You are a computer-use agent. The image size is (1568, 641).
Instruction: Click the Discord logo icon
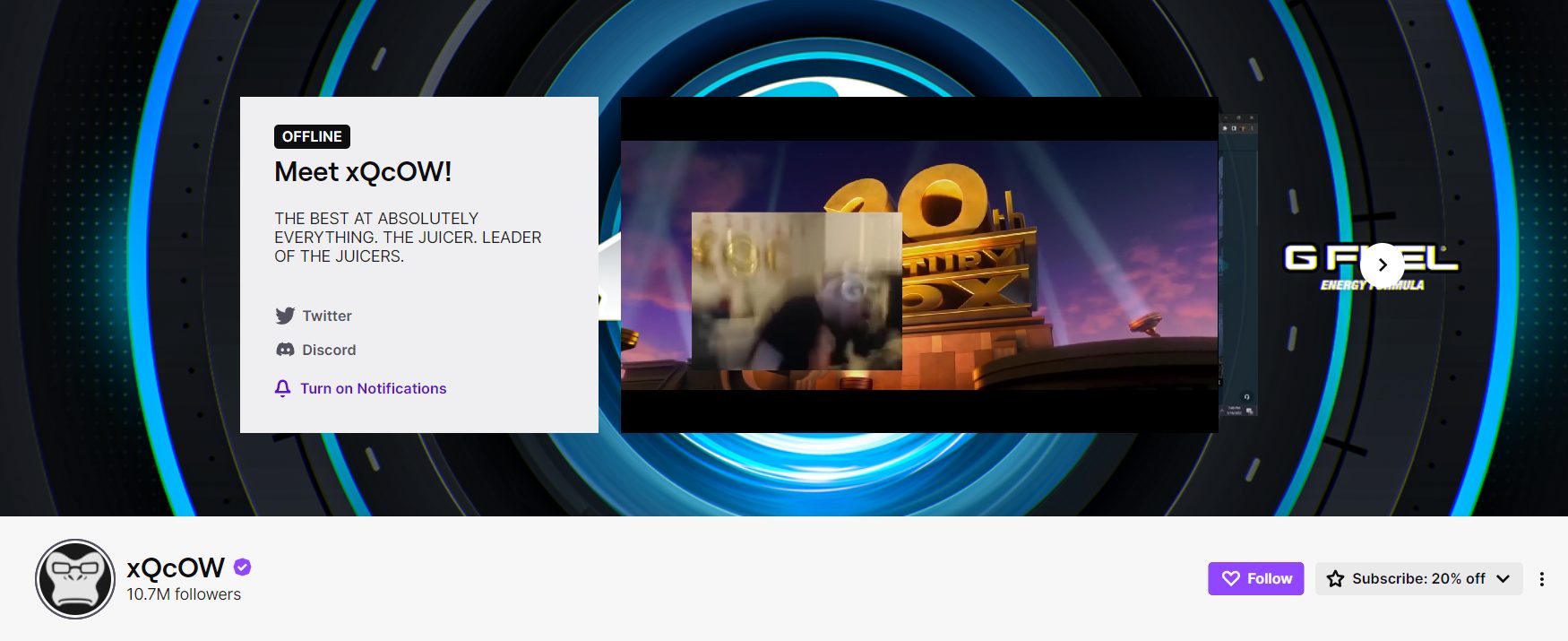coord(285,350)
